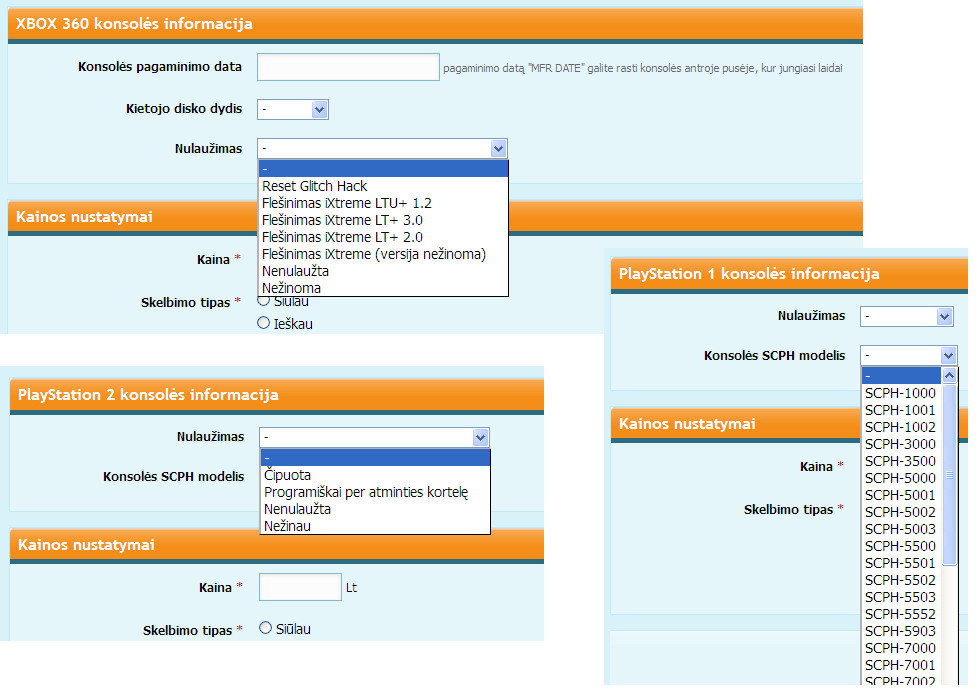The image size is (980, 697).
Task: Click the Kaina input field in PlayStation 2 form
Action: (300, 587)
